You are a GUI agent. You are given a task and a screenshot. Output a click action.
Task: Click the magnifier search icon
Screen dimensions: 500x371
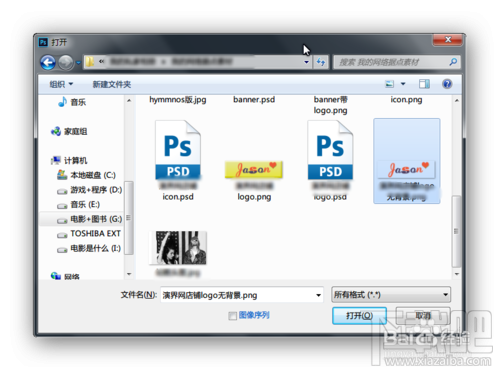click(x=453, y=62)
